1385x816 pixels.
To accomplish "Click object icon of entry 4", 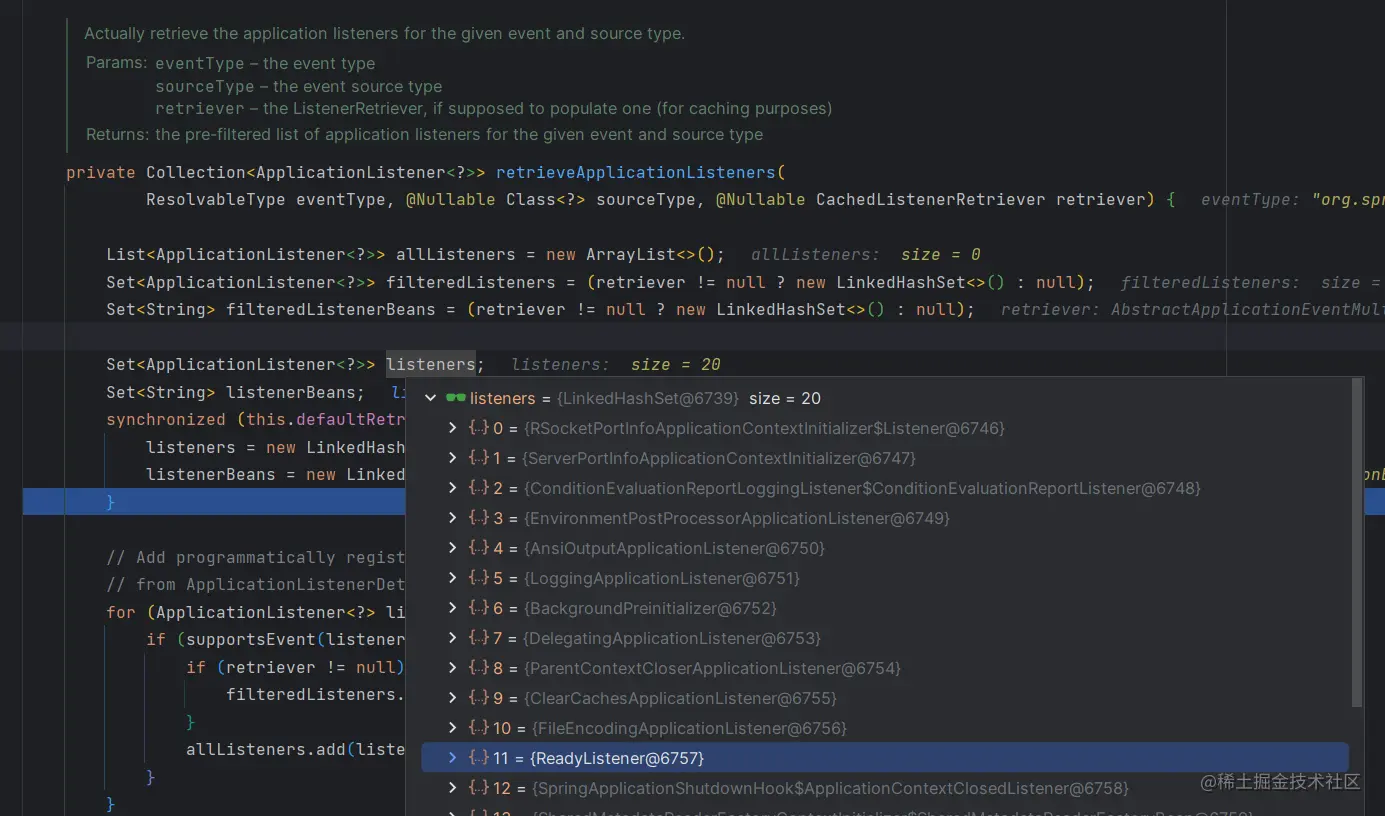I will pyautogui.click(x=478, y=548).
